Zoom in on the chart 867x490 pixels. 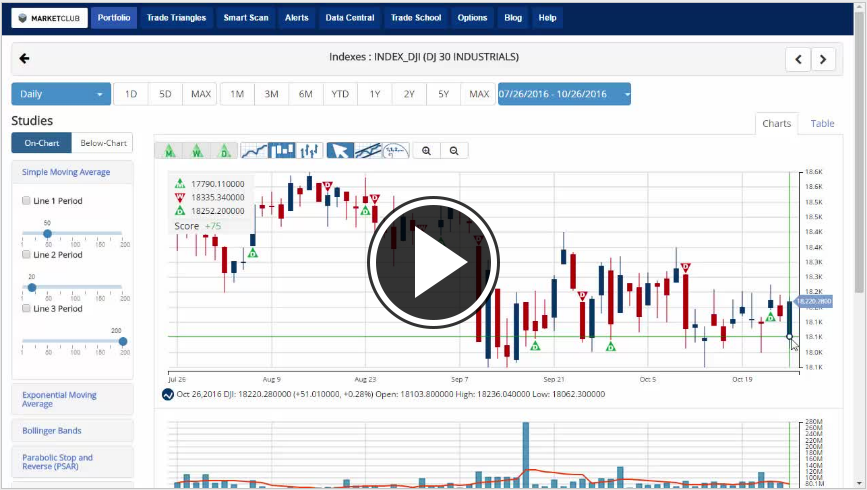point(427,151)
